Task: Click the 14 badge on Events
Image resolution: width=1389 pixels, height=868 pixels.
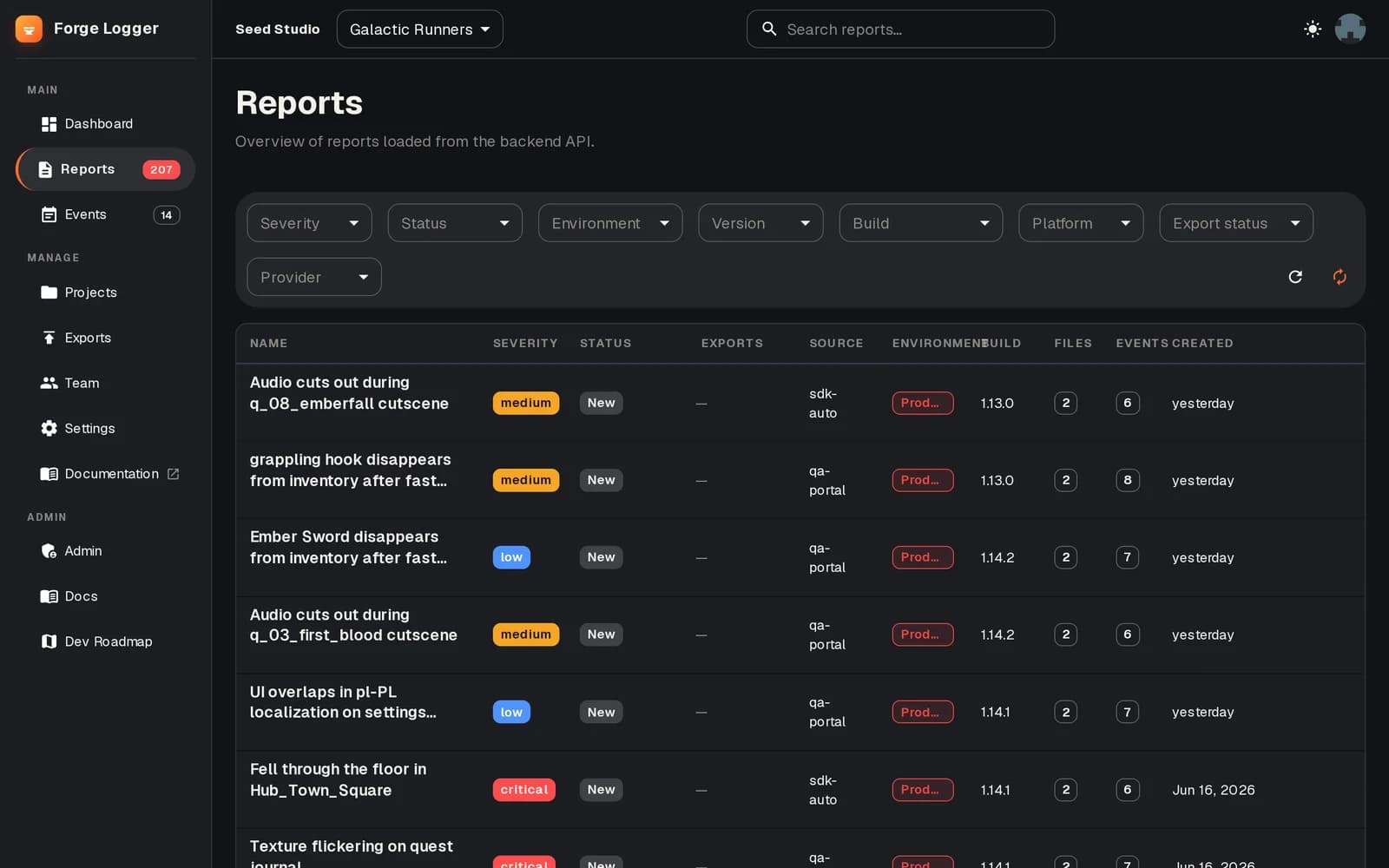Action: (x=167, y=214)
